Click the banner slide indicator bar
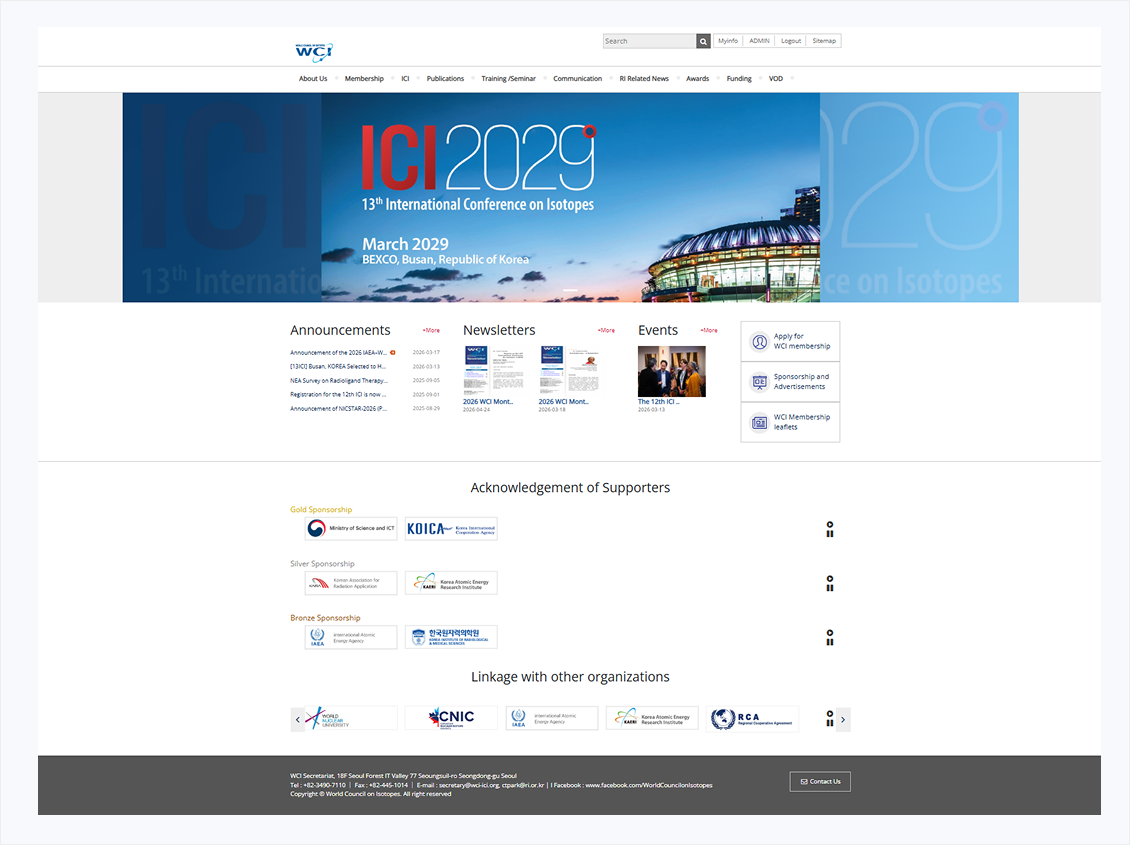This screenshot has height=845, width=1130. [x=570, y=290]
